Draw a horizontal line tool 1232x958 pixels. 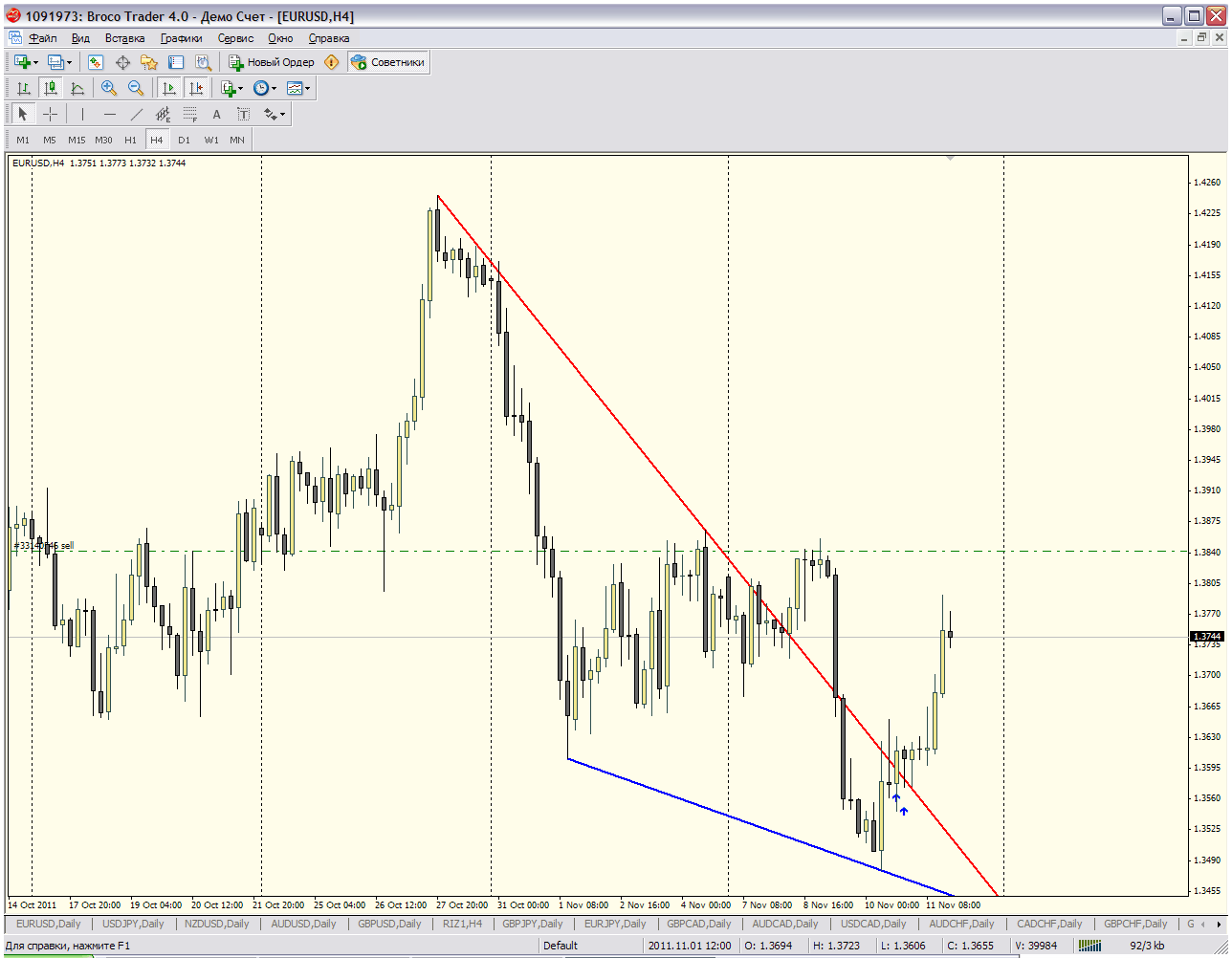(x=109, y=114)
